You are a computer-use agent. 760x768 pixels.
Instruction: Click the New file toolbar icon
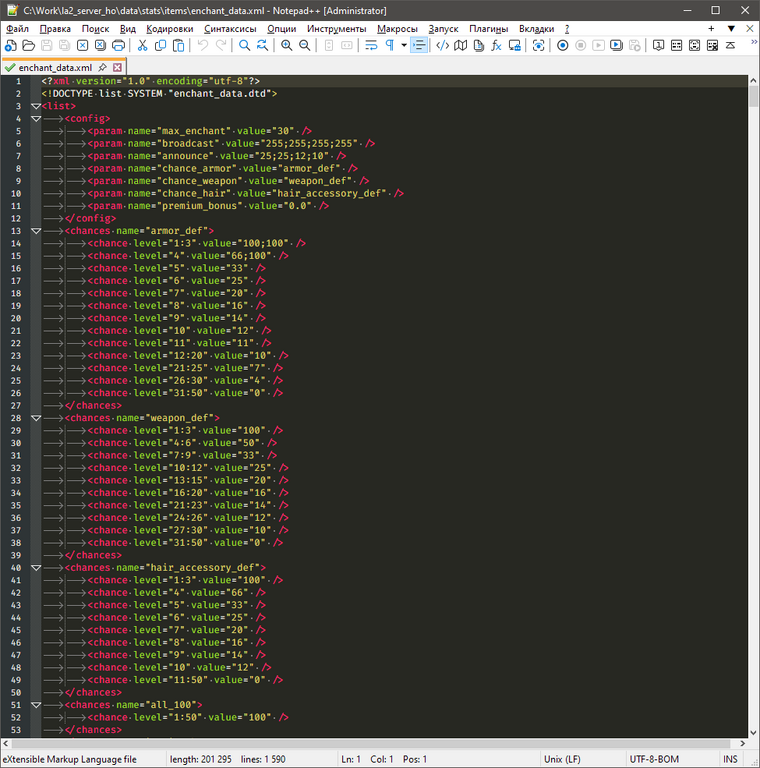pyautogui.click(x=10, y=46)
